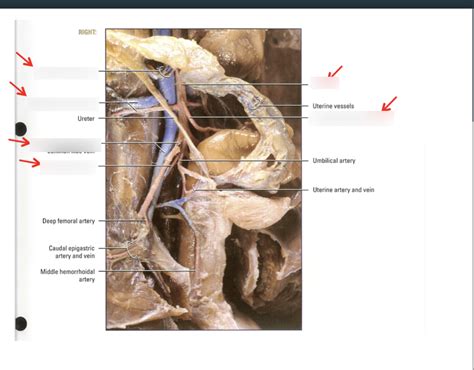Click the 'Umbilical artery' label

tap(334, 161)
